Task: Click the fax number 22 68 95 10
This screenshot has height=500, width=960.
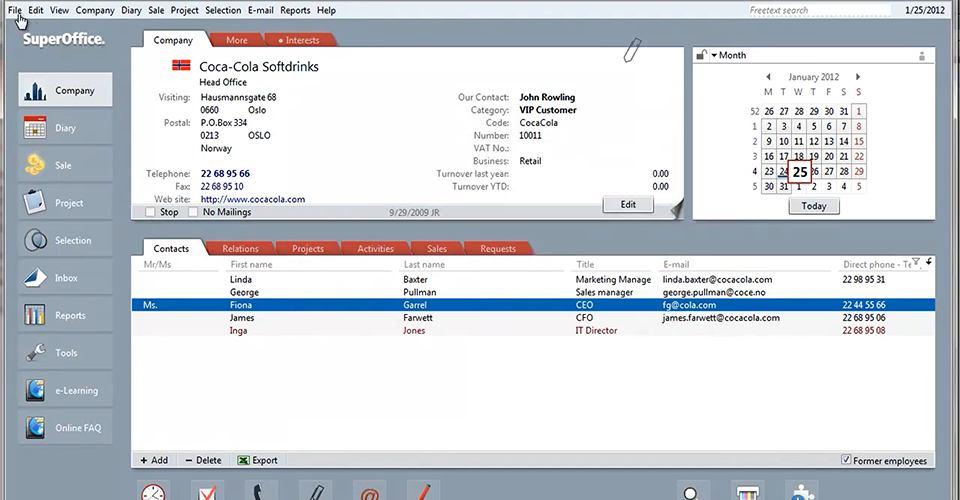Action: [222, 187]
